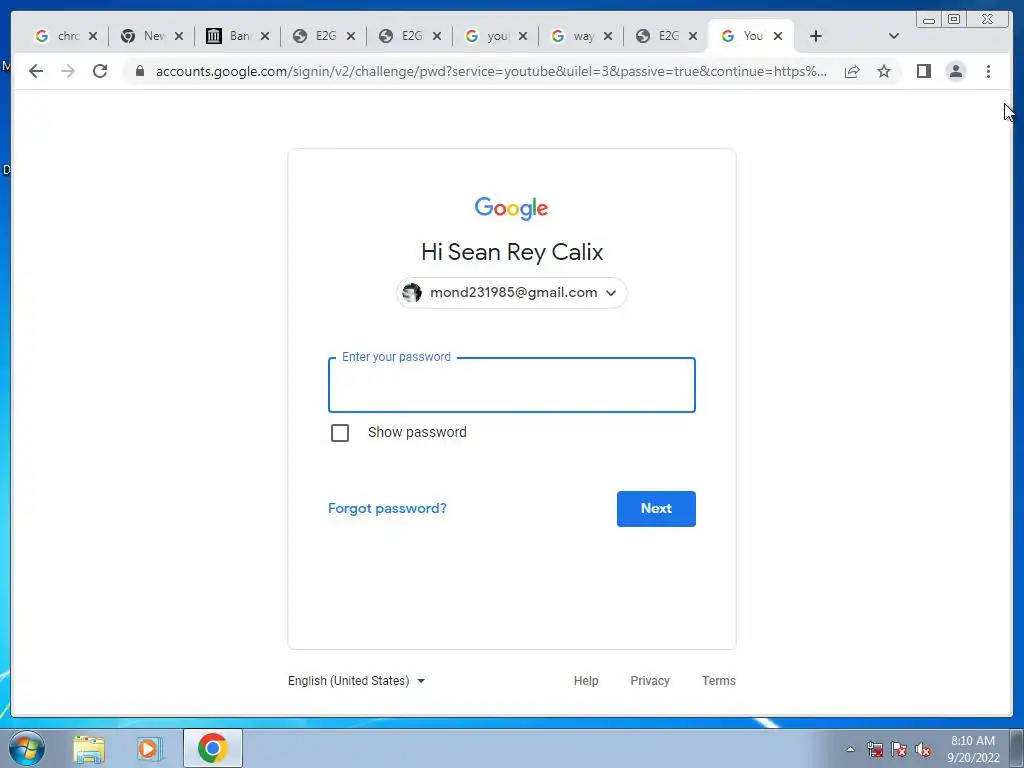This screenshot has height=768, width=1024.
Task: Open the Windows Start menu
Action: click(x=27, y=748)
